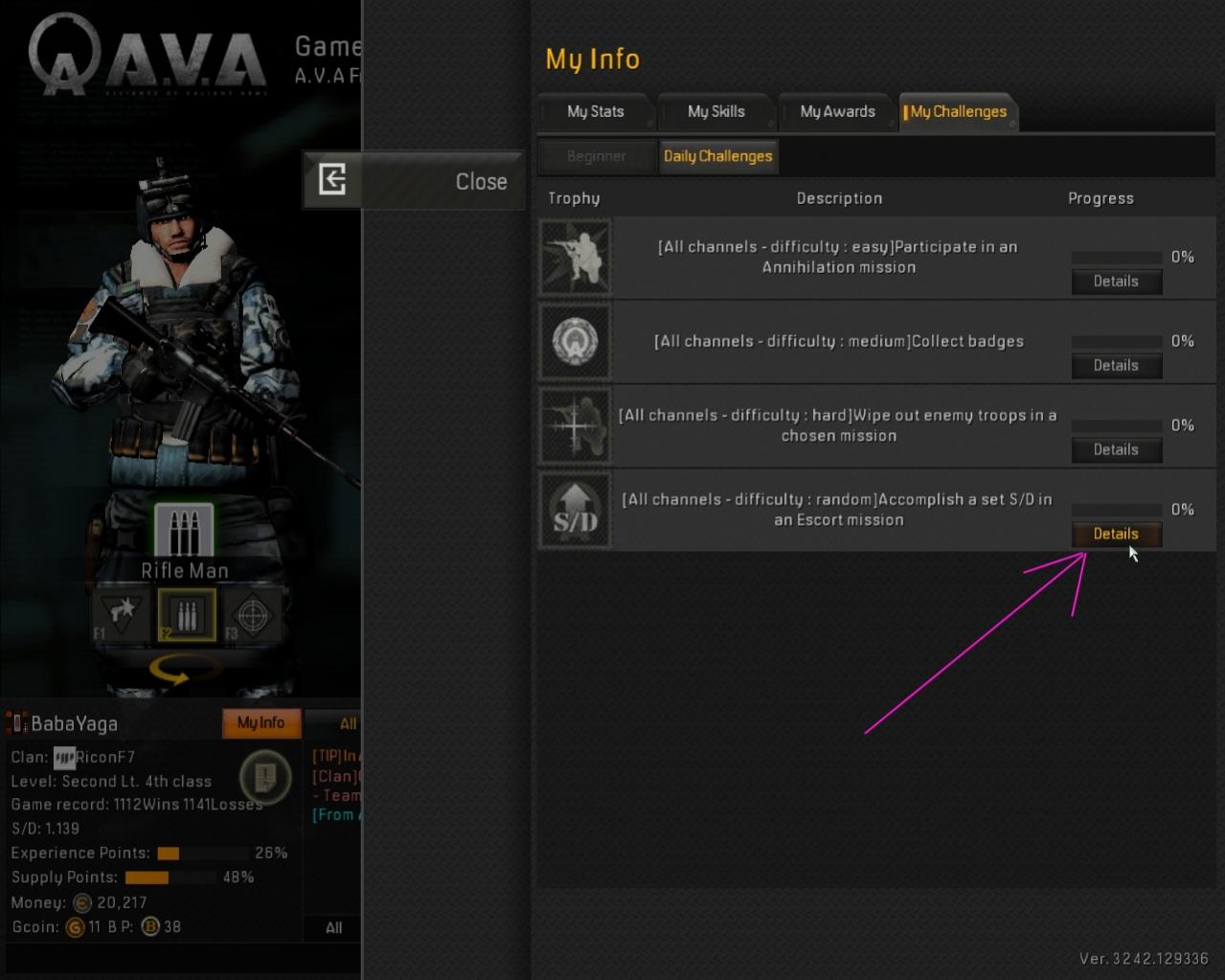Switch to the My Stats tab
The height and width of the screenshot is (980, 1225).
point(595,112)
